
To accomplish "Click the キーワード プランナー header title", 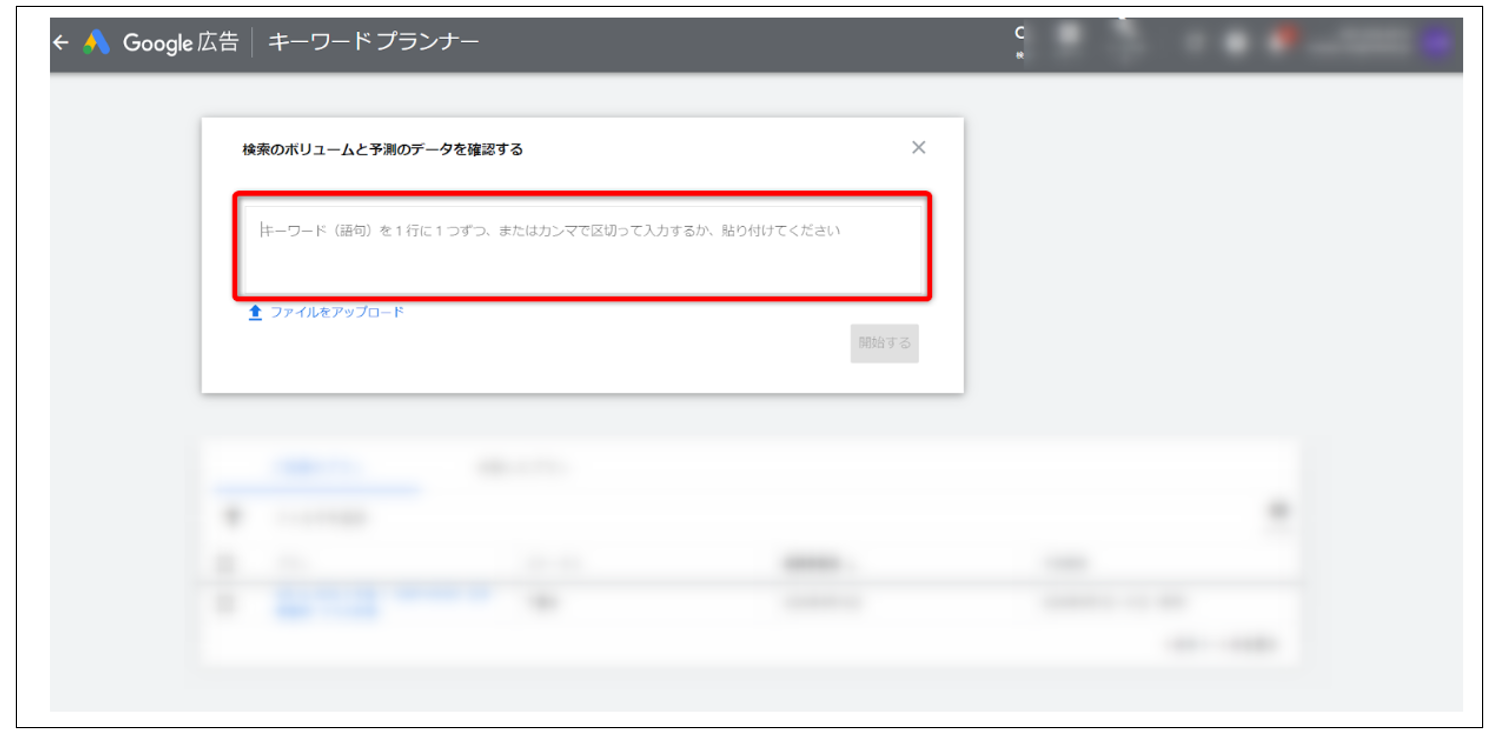I will coord(373,42).
